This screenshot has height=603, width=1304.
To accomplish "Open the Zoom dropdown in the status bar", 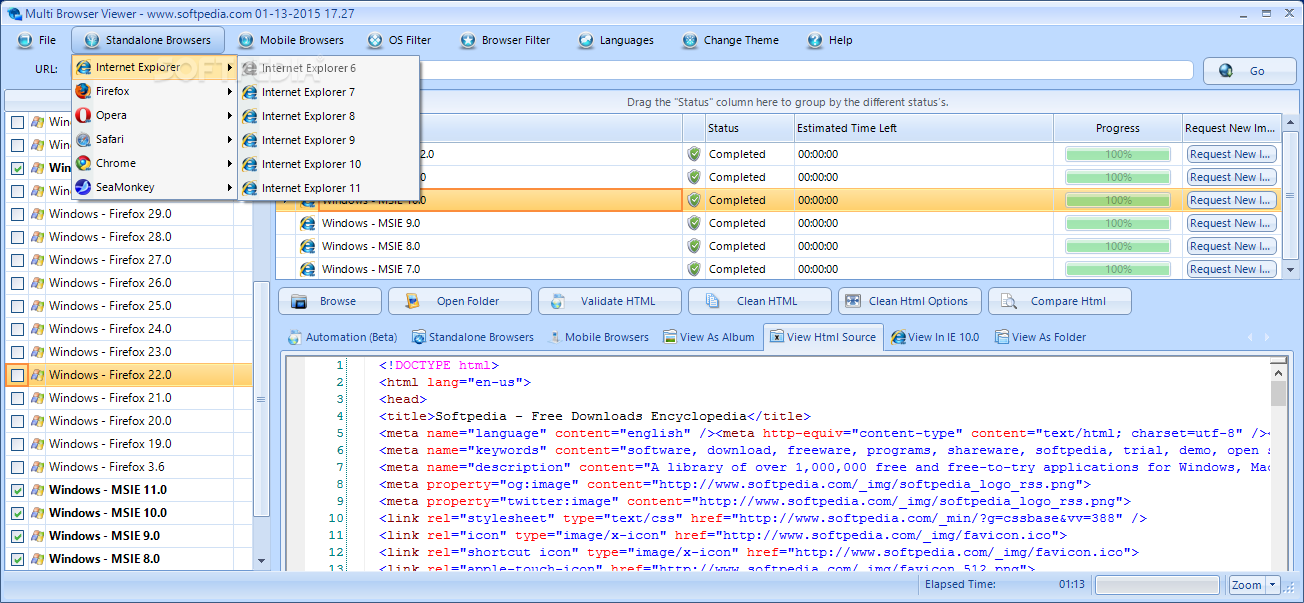I will coord(1273,585).
